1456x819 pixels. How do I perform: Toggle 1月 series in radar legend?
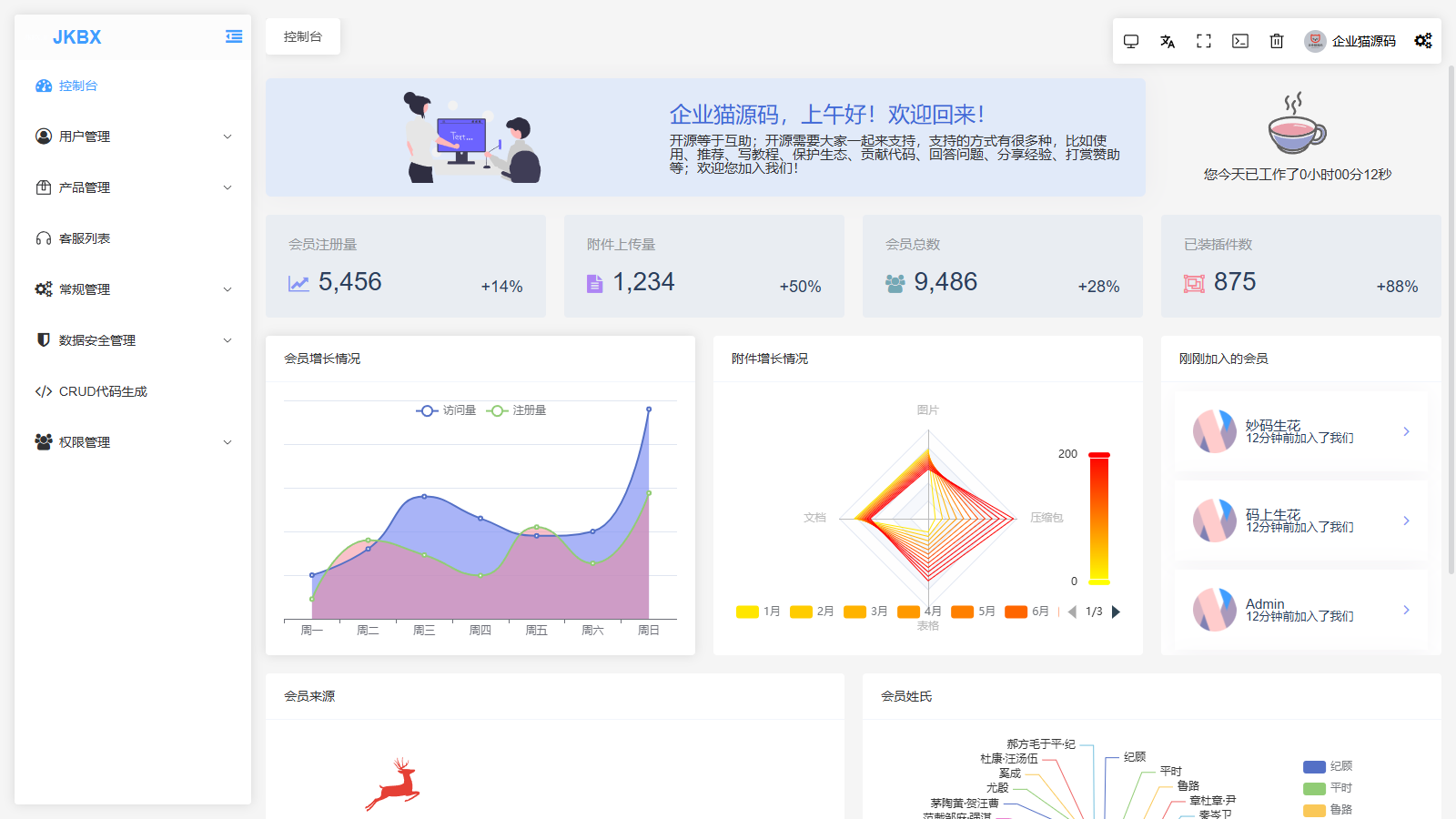point(758,612)
